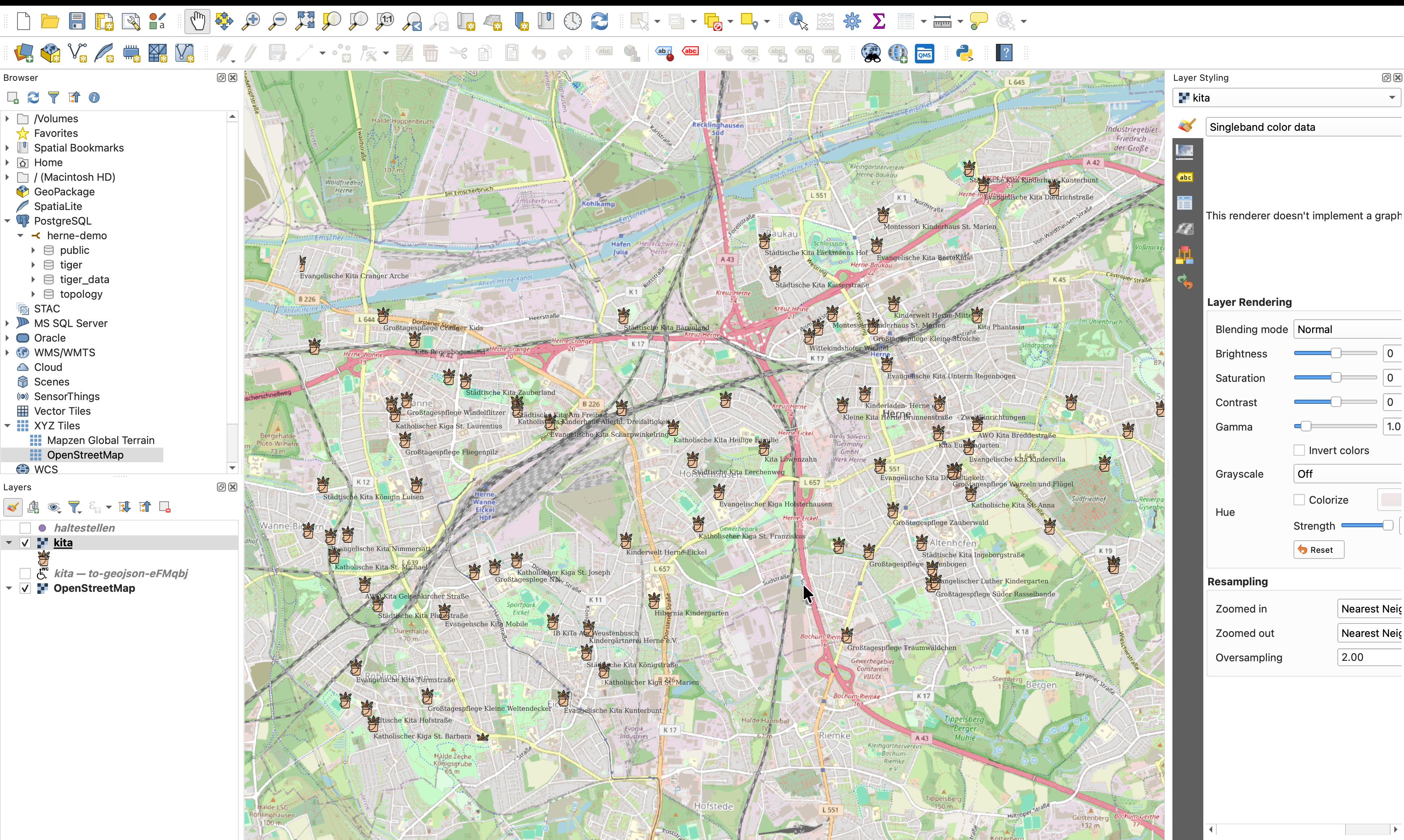Viewport: 1404px width, 840px height.
Task: Enable the kita — to-geojson-eFMqbj layer checkbox
Action: pos(25,574)
